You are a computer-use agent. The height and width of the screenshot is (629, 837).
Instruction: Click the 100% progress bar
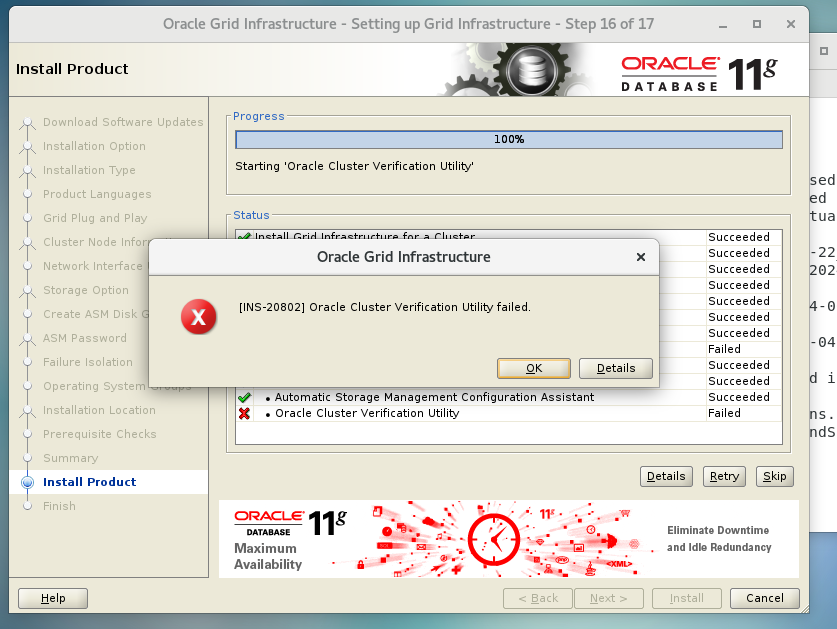509,139
